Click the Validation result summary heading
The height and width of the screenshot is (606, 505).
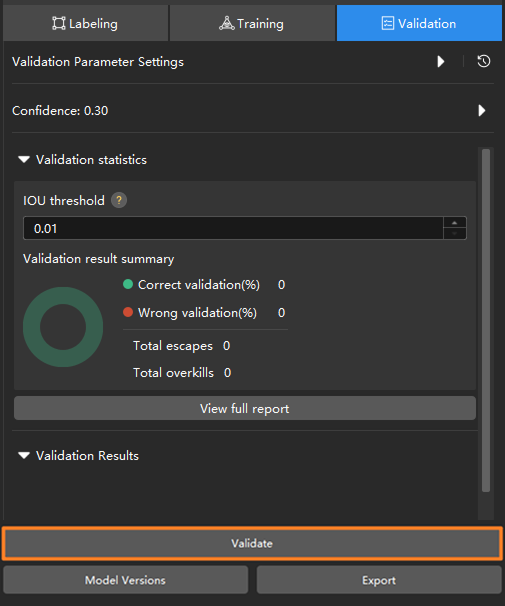(99, 259)
